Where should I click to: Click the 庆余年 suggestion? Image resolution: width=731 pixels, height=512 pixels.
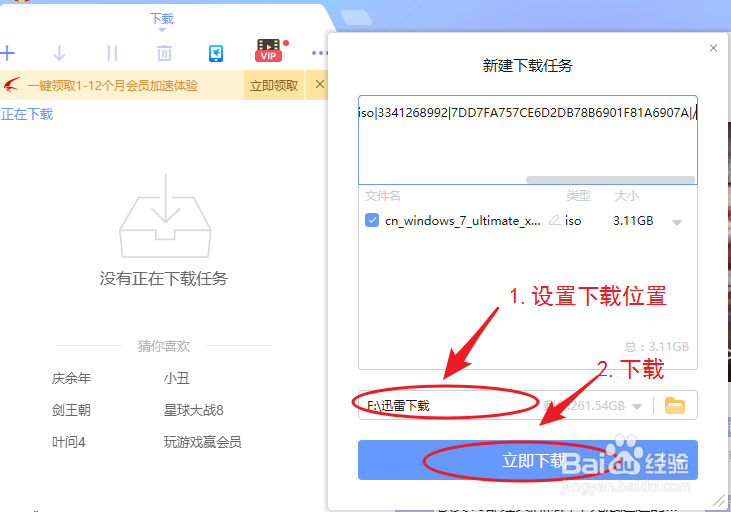pyautogui.click(x=71, y=378)
